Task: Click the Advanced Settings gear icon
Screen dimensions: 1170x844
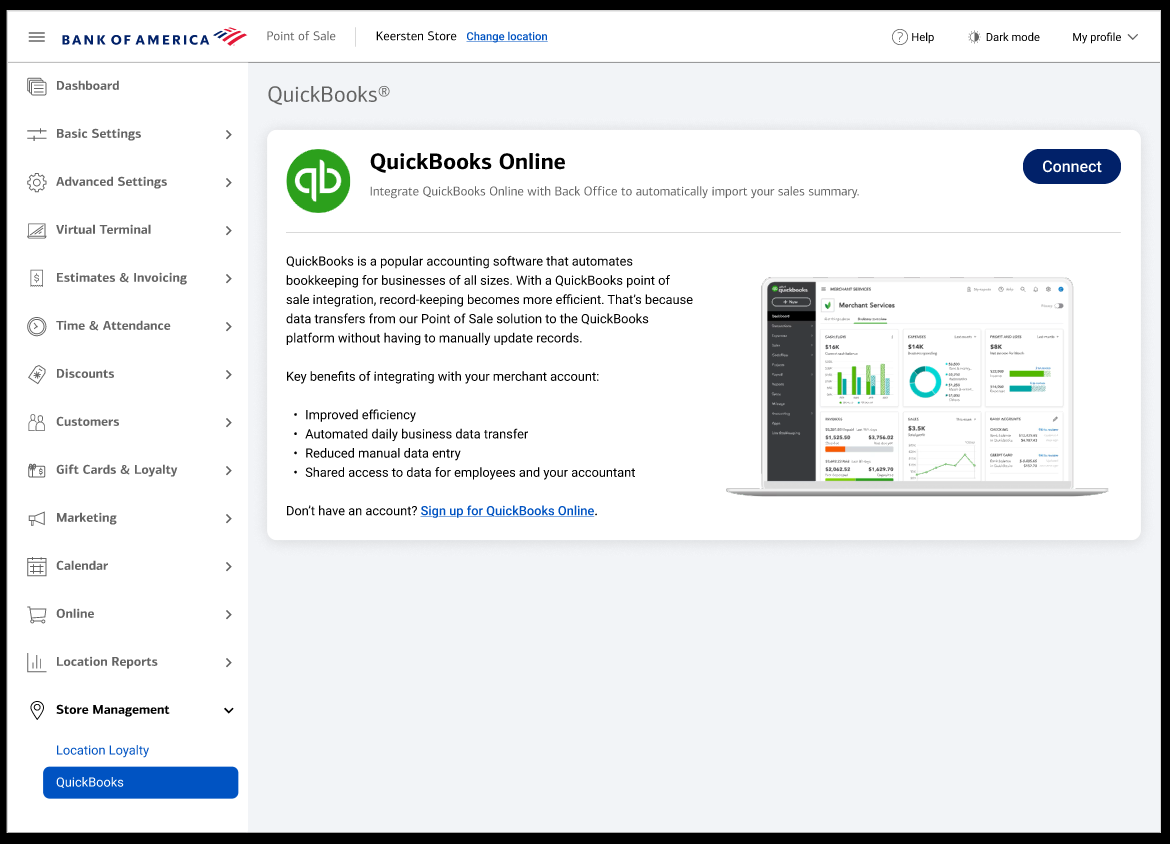Action: [37, 182]
